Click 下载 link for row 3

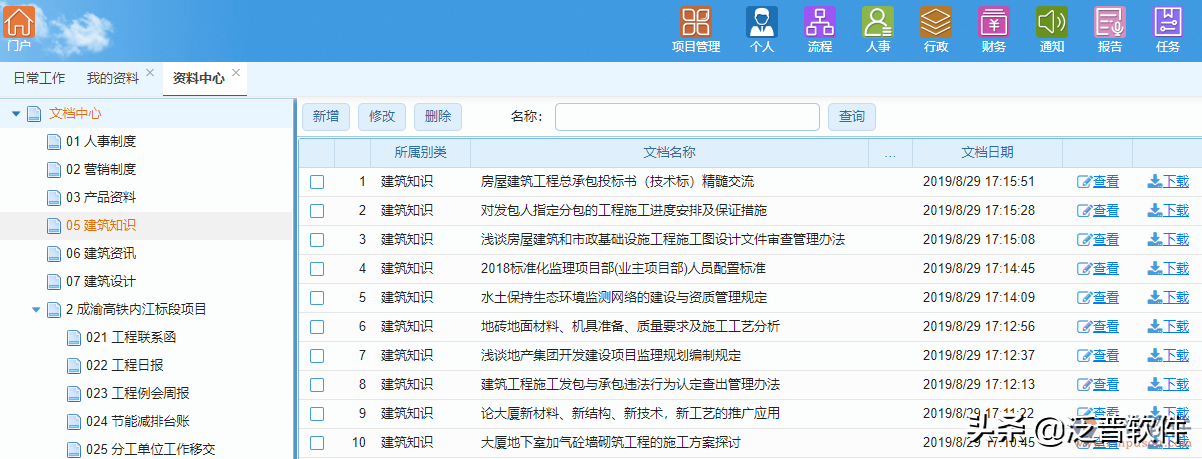pos(1169,240)
